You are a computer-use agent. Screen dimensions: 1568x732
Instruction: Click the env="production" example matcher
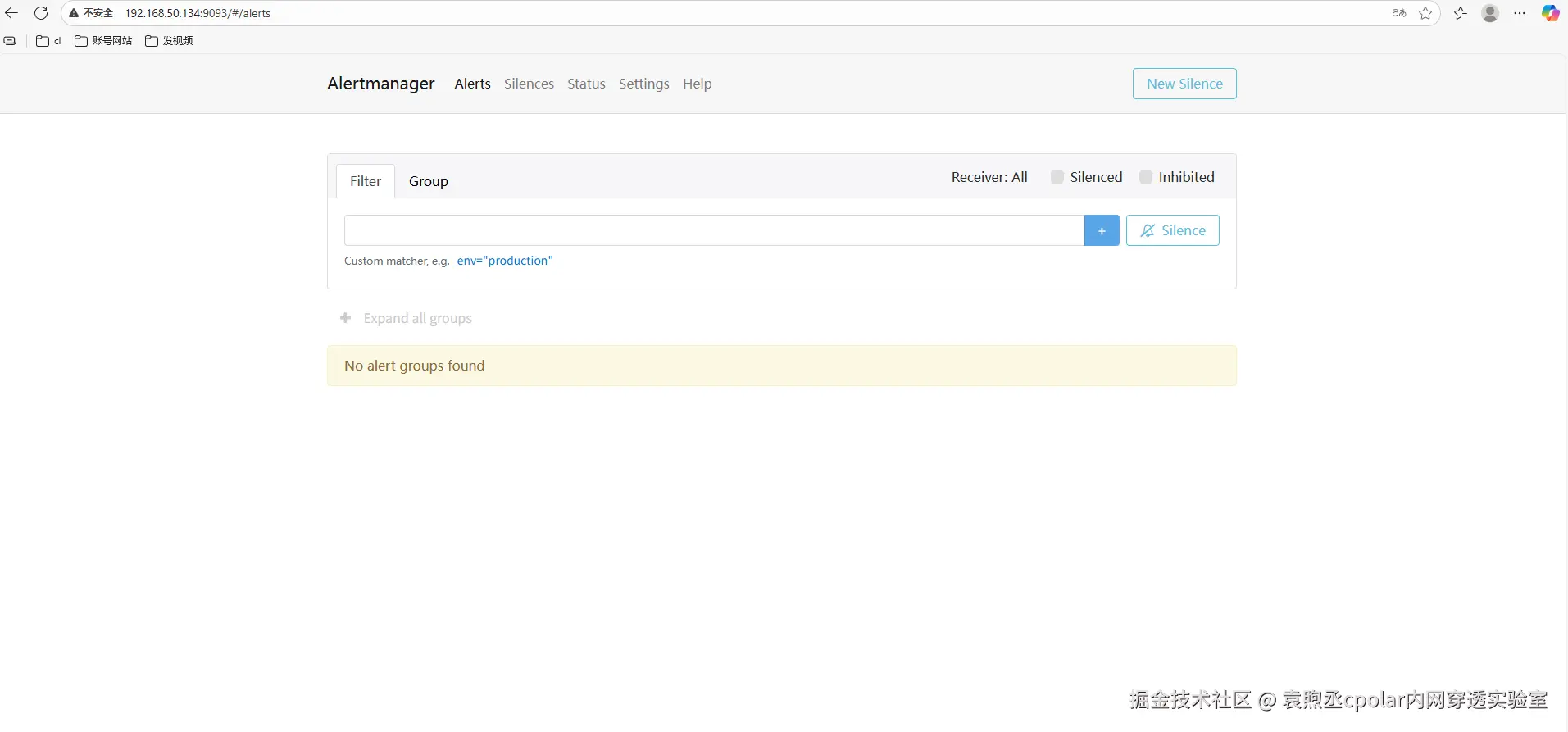point(505,261)
